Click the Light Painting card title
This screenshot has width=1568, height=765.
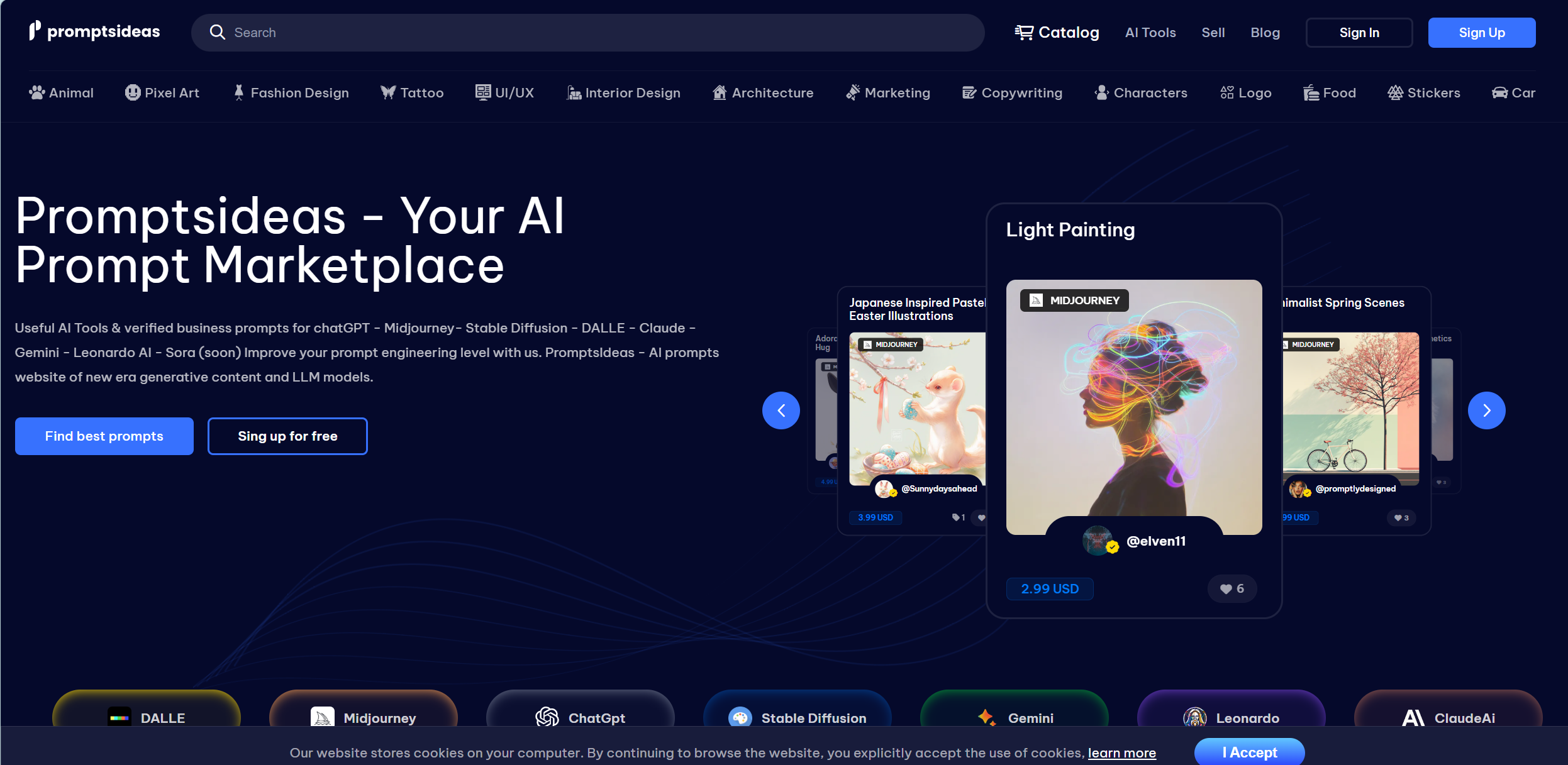point(1070,230)
